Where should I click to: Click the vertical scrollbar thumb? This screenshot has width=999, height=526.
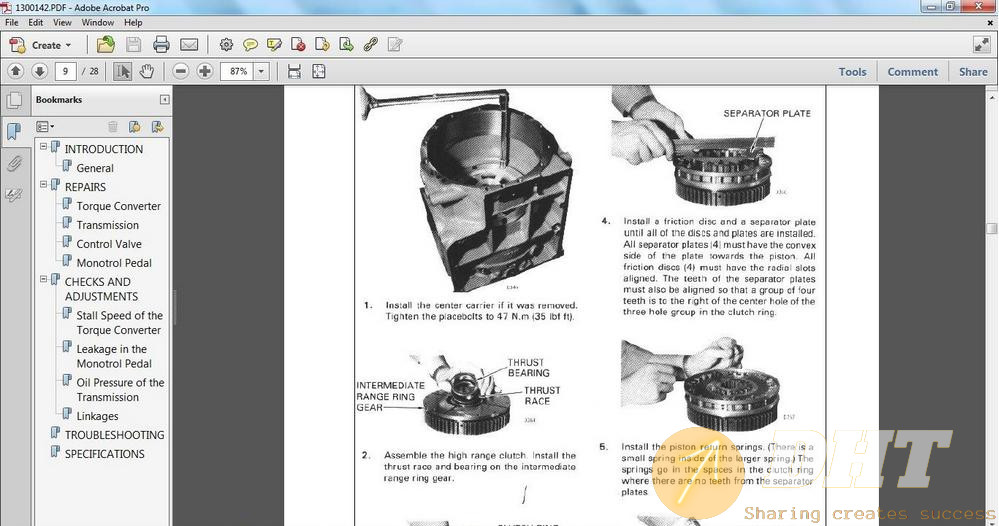point(992,228)
